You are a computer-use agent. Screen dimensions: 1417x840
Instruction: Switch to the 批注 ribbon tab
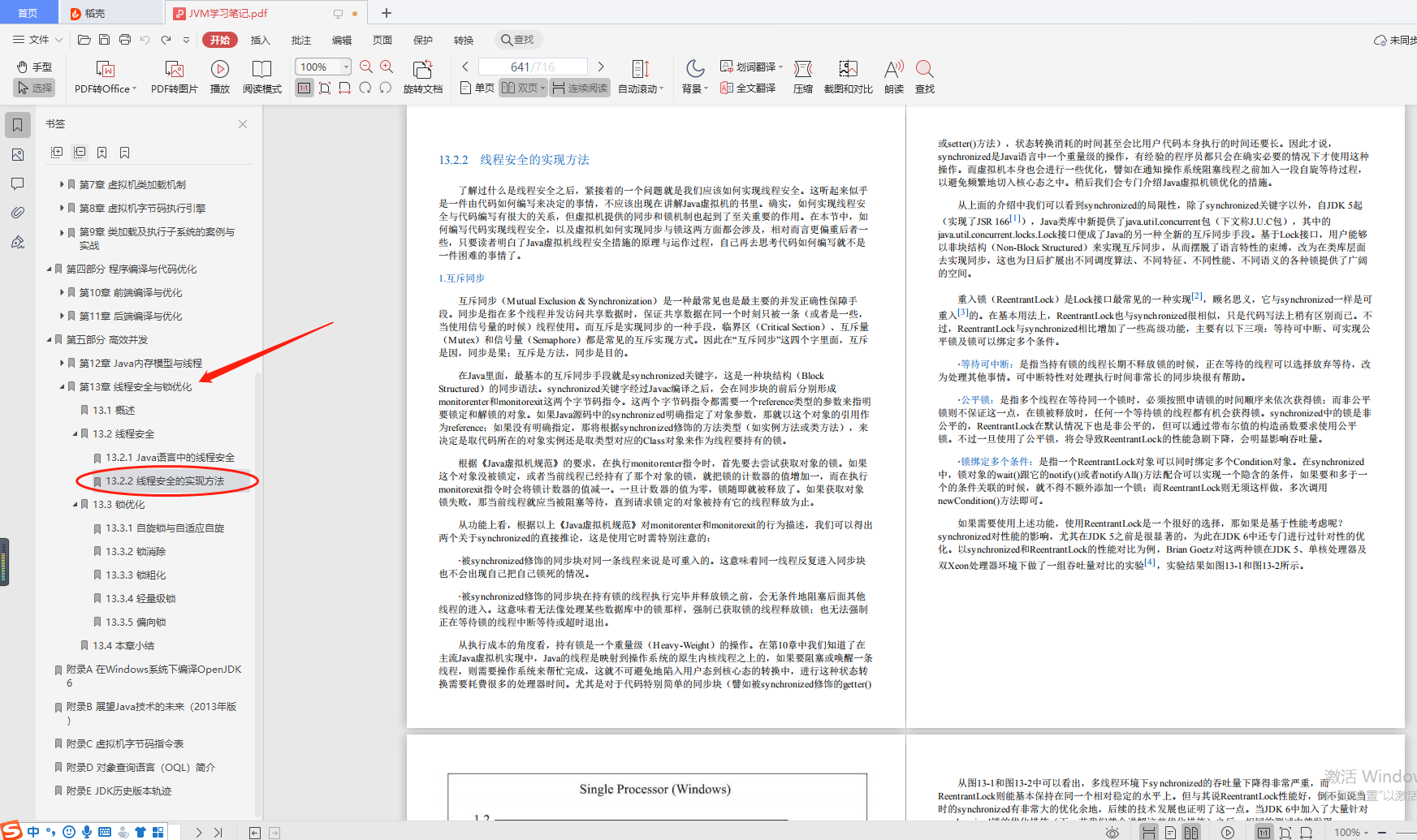[301, 40]
